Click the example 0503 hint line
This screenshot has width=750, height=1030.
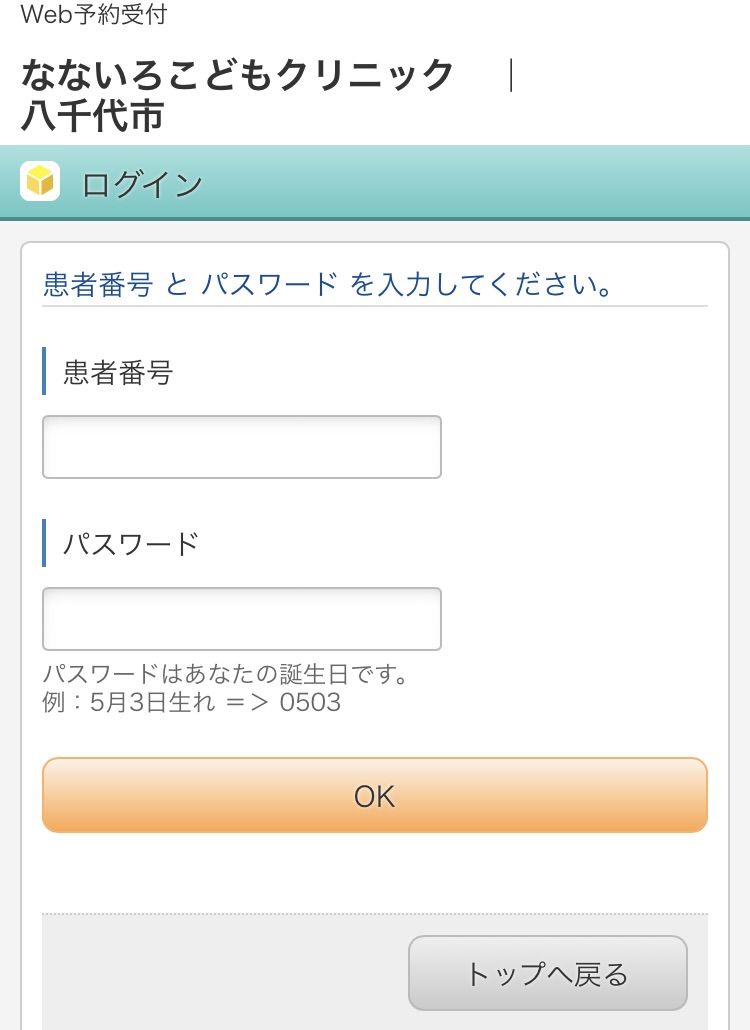(x=192, y=702)
